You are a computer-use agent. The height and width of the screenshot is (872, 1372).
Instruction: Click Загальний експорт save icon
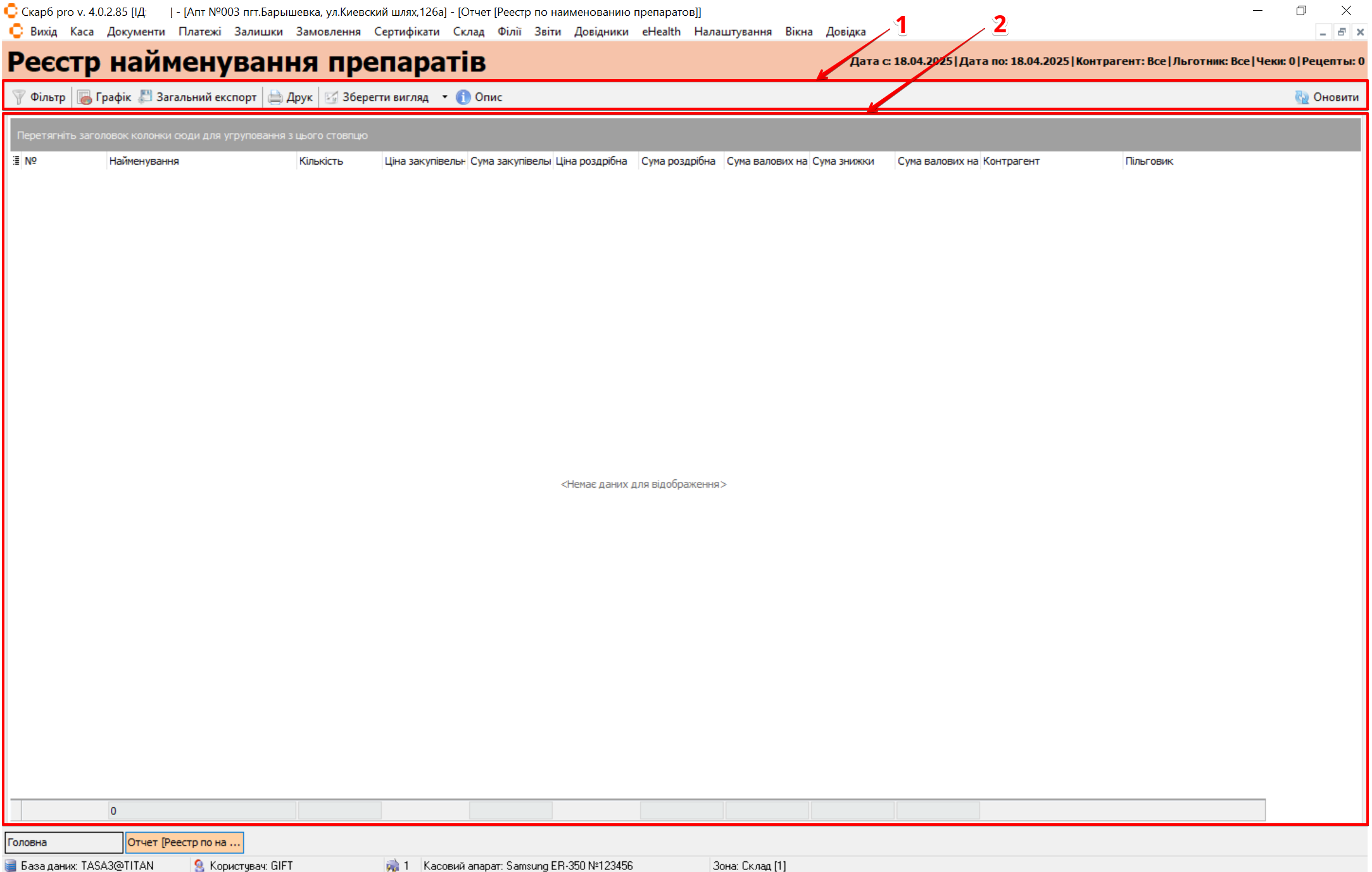point(146,97)
